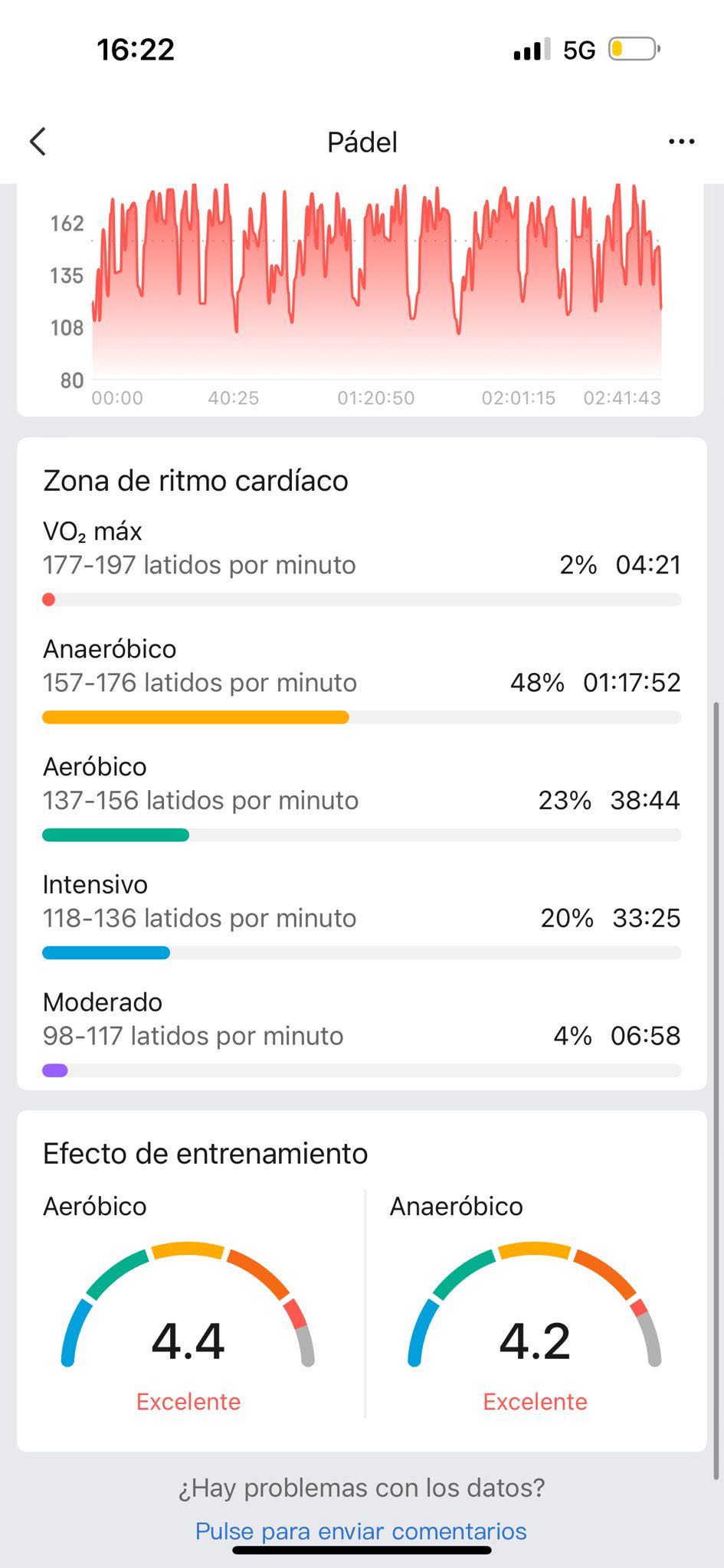
Task: Click the orange Anaeróbico zone bar
Action: click(x=195, y=717)
